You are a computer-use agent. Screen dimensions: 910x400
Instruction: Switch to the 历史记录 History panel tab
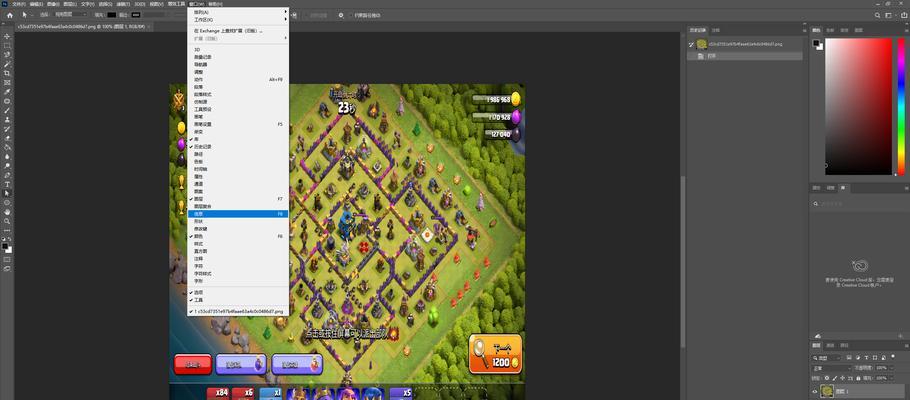click(698, 30)
